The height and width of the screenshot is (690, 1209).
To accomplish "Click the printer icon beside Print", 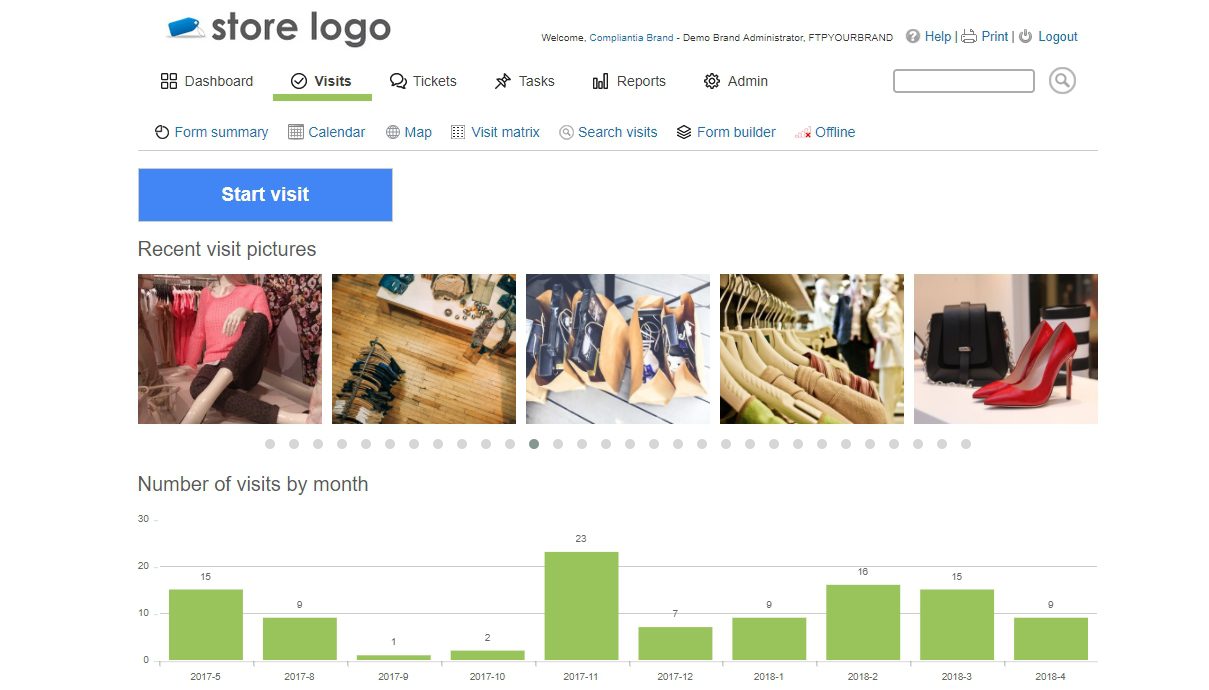I will click(x=968, y=36).
